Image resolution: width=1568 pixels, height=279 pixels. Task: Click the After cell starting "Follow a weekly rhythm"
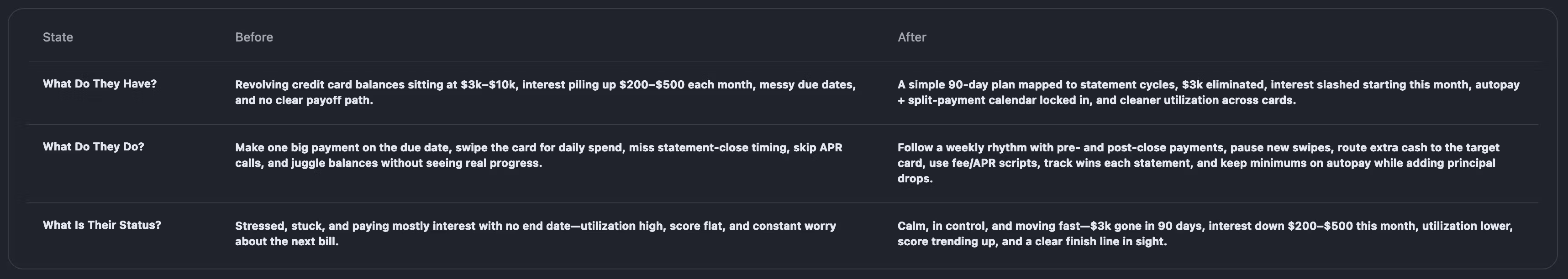tap(1198, 163)
